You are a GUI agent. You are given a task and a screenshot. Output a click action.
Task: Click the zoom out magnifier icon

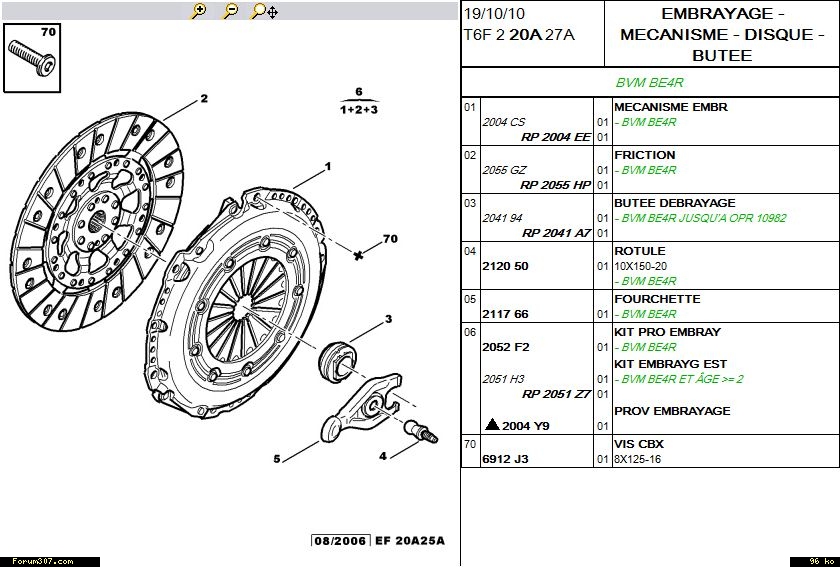(x=230, y=11)
